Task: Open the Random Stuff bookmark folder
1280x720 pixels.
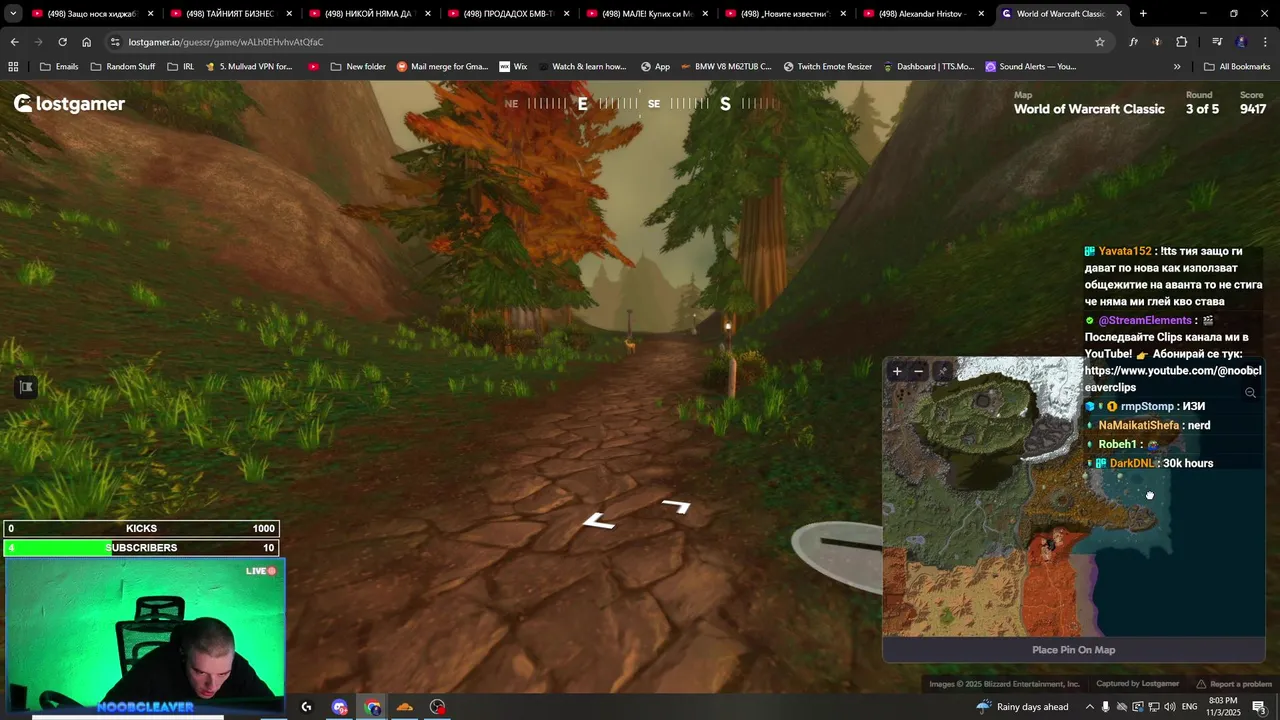Action: [x=122, y=66]
